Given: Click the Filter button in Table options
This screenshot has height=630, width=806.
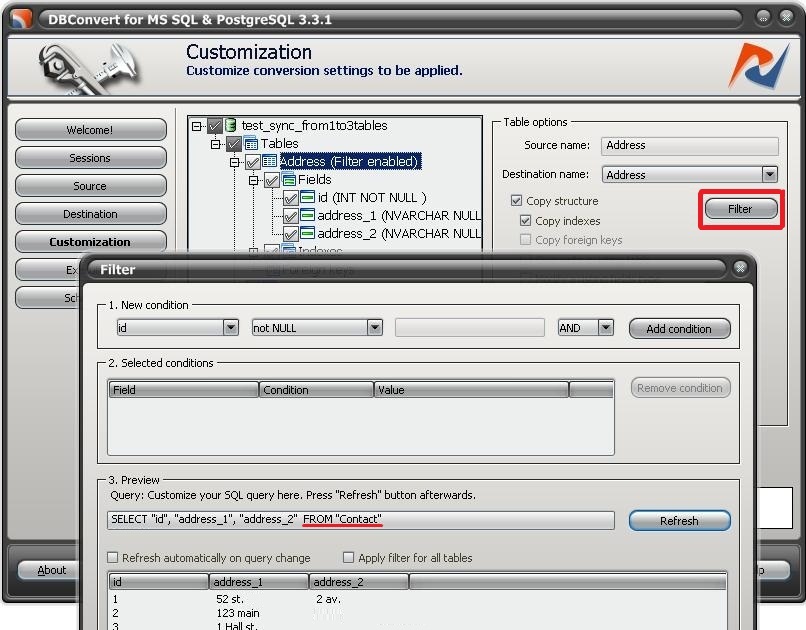Looking at the screenshot, I should pyautogui.click(x=741, y=209).
